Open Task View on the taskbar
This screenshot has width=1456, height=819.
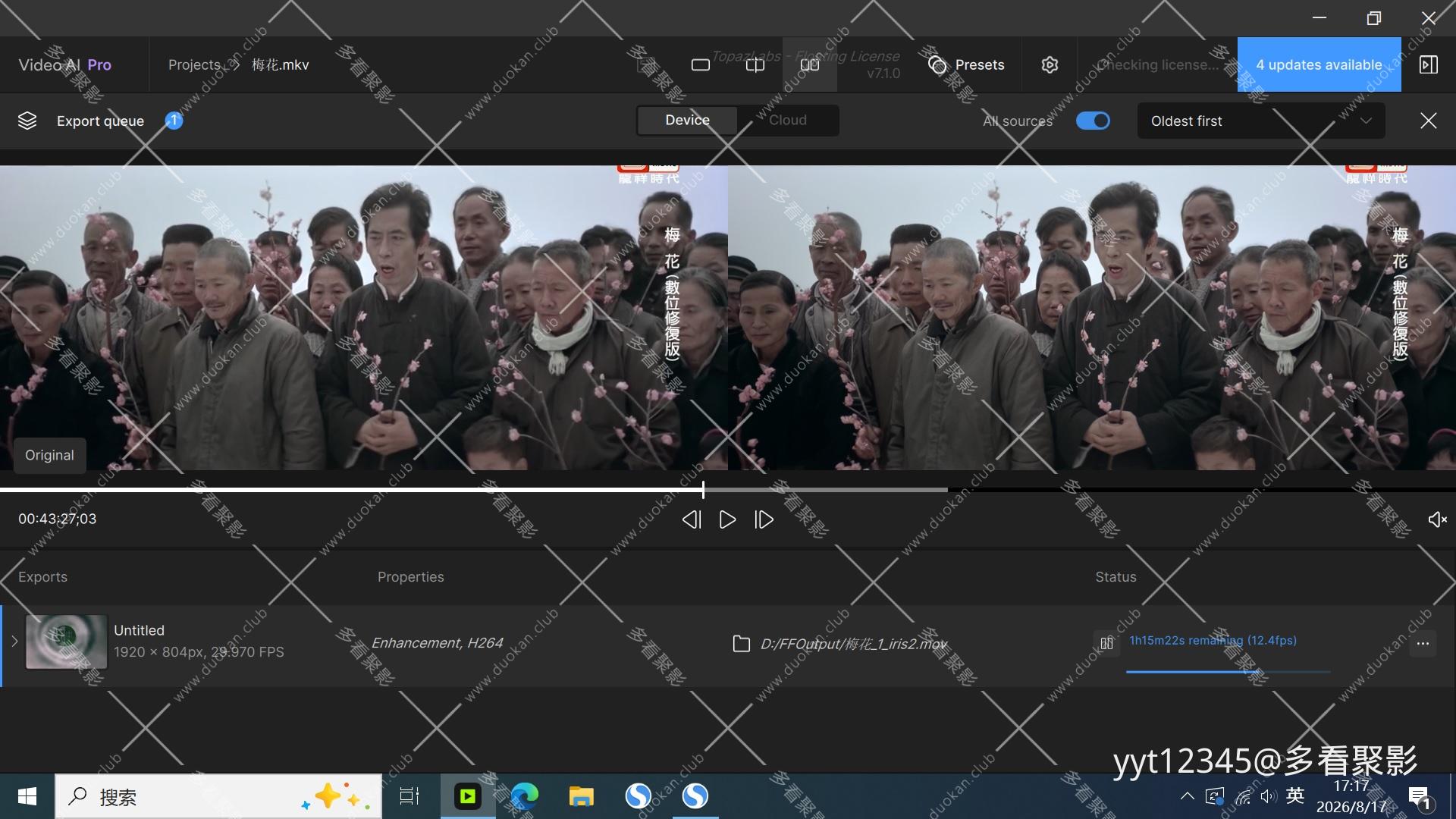(409, 796)
